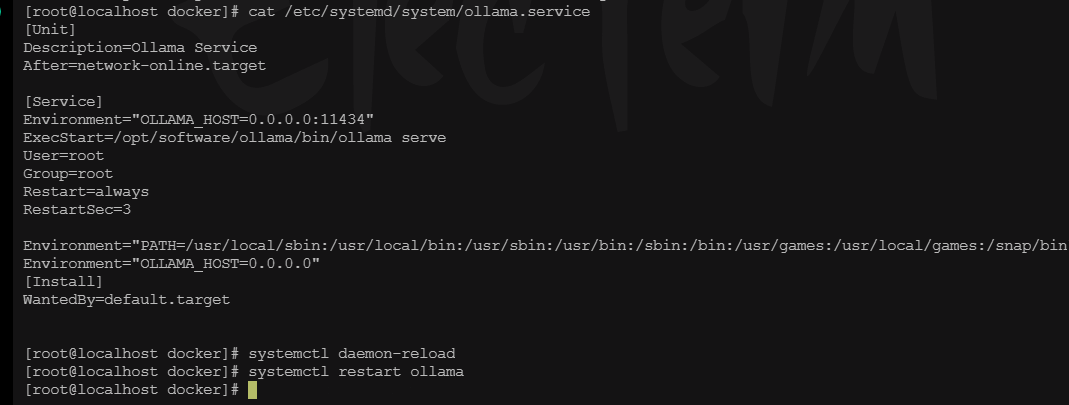Click the OLLAMA_HOST=0.0.0.0:11434 environment line
The width and height of the screenshot is (1069, 405).
(x=198, y=120)
